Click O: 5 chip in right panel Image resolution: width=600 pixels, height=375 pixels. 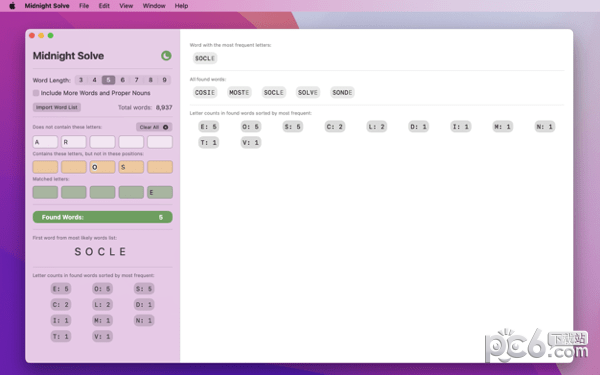251,127
